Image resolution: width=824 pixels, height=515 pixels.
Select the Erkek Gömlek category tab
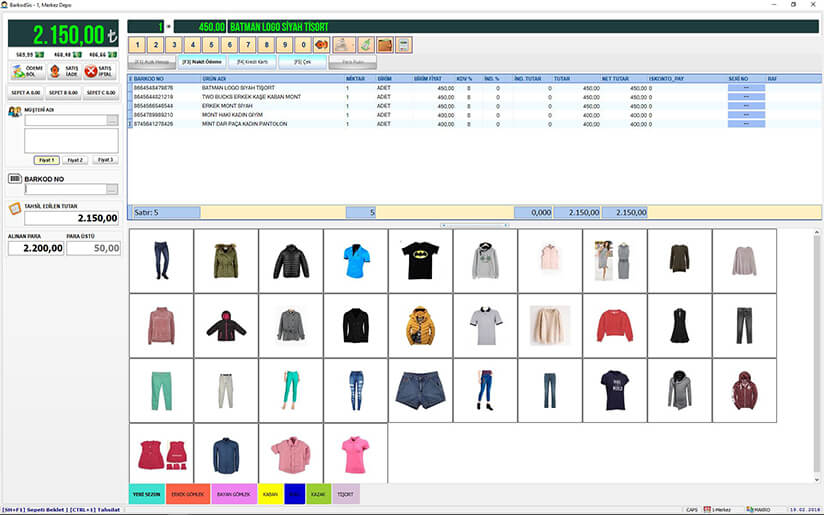point(189,494)
